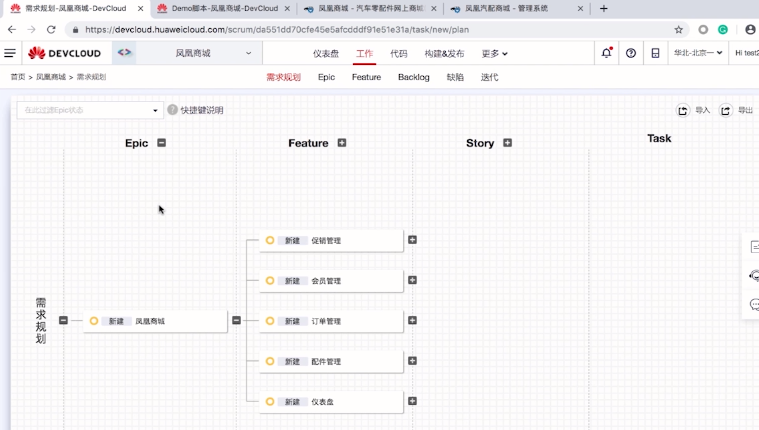Click status circle of 促销管理 feature
This screenshot has width=759, height=430.
270,240
